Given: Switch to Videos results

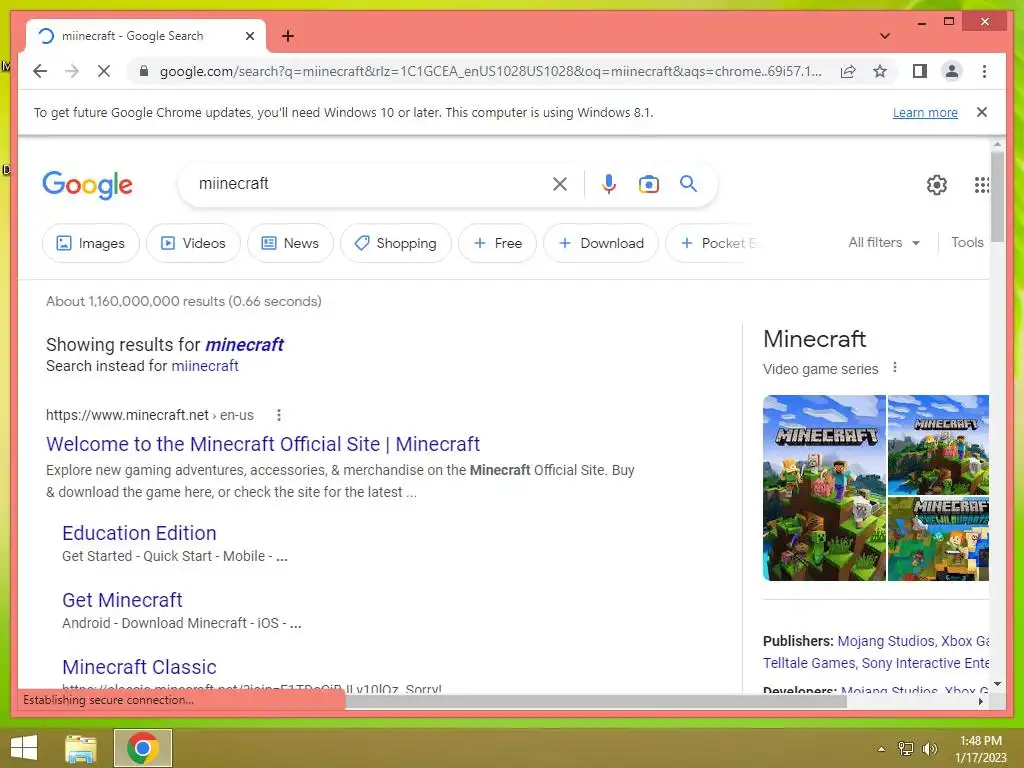Looking at the screenshot, I should coord(193,243).
